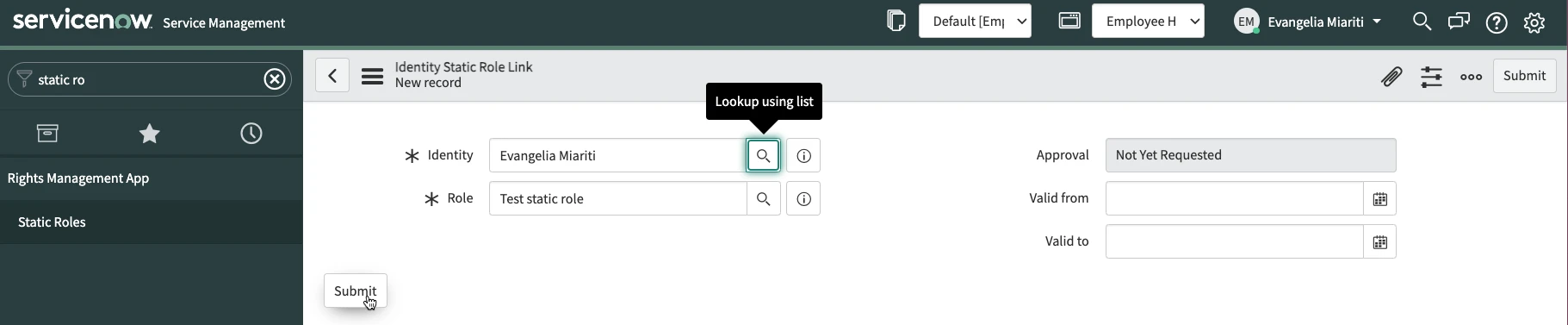Click the Valid to label
Image resolution: width=1568 pixels, height=325 pixels.
(1067, 241)
